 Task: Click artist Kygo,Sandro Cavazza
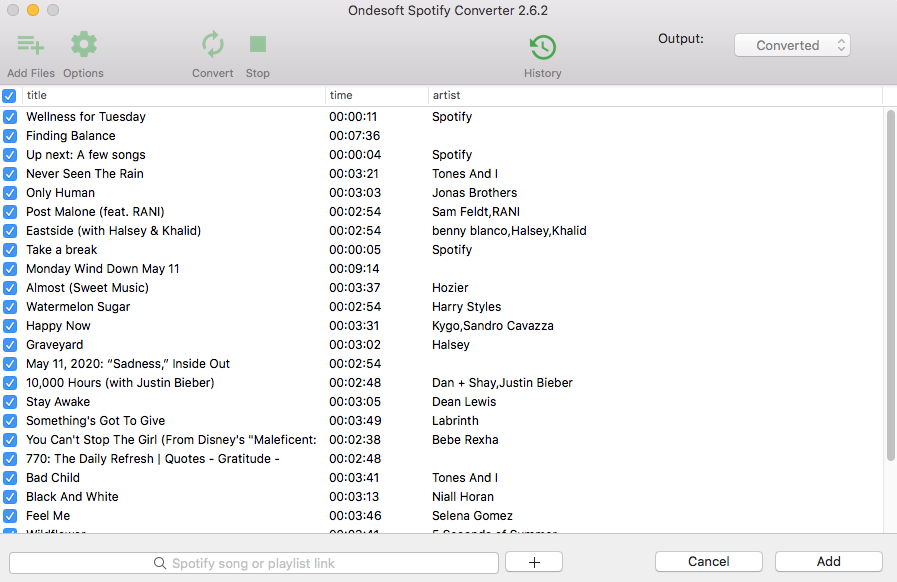493,326
